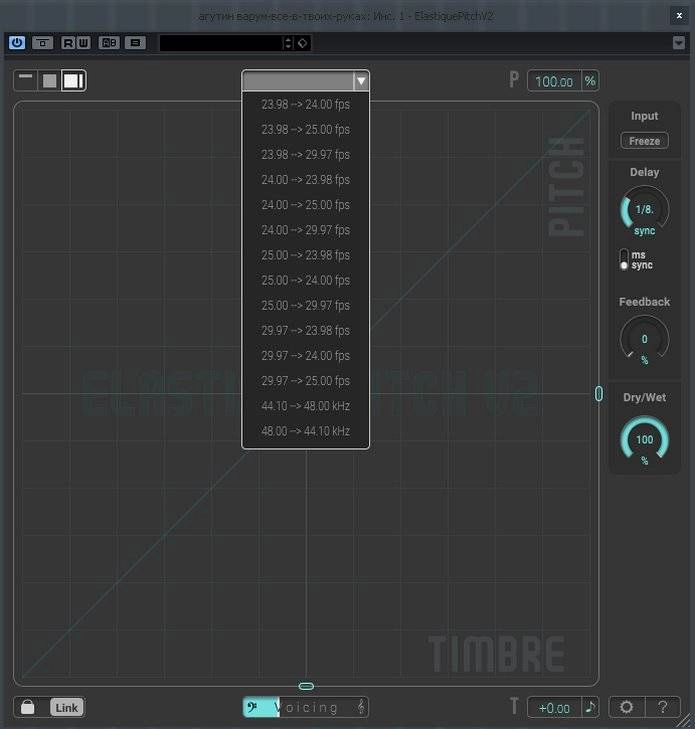Toggle the Link button
695x729 pixels.
66,708
